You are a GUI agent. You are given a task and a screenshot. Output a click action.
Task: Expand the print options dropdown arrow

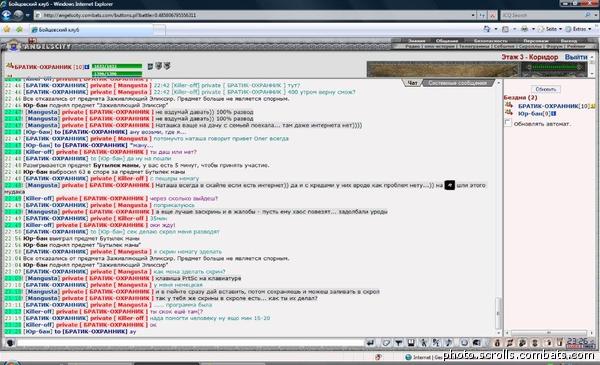(533, 29)
